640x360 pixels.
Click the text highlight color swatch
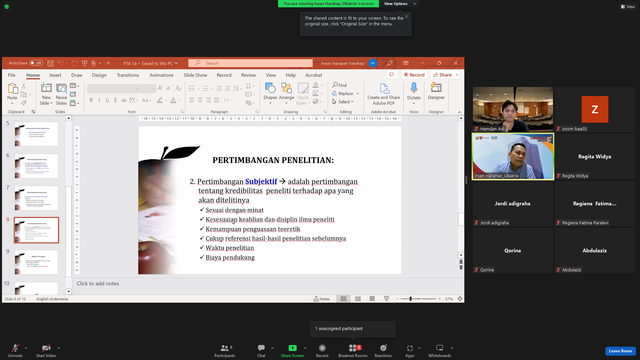click(x=160, y=100)
